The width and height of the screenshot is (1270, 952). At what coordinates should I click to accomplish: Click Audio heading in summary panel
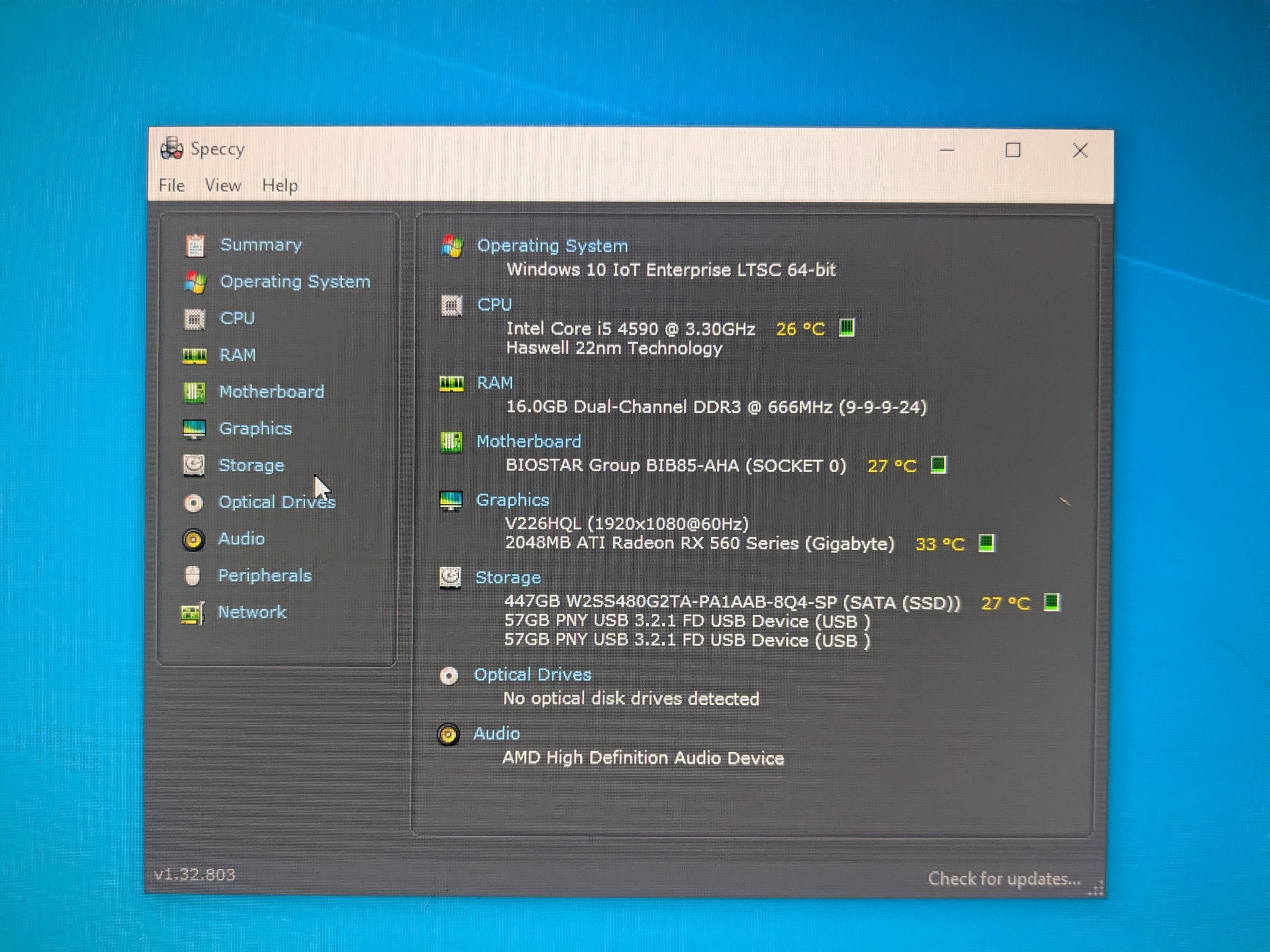pyautogui.click(x=497, y=733)
